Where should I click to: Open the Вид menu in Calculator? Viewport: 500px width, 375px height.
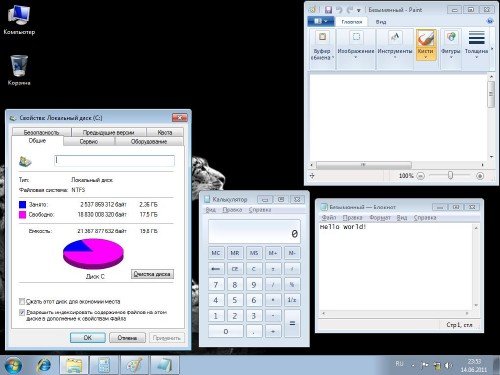tap(211, 210)
